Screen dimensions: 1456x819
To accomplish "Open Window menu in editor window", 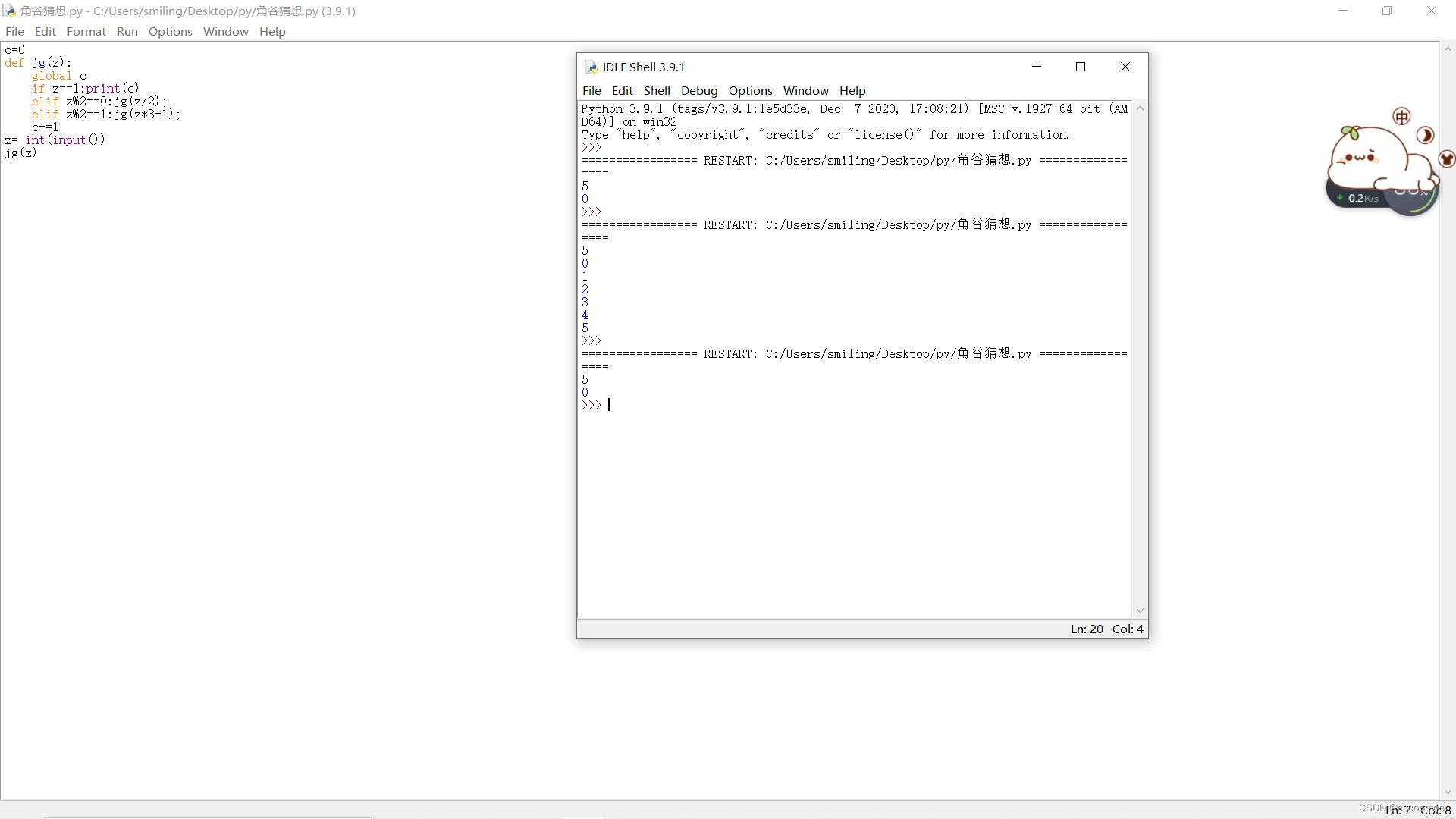I will point(226,31).
